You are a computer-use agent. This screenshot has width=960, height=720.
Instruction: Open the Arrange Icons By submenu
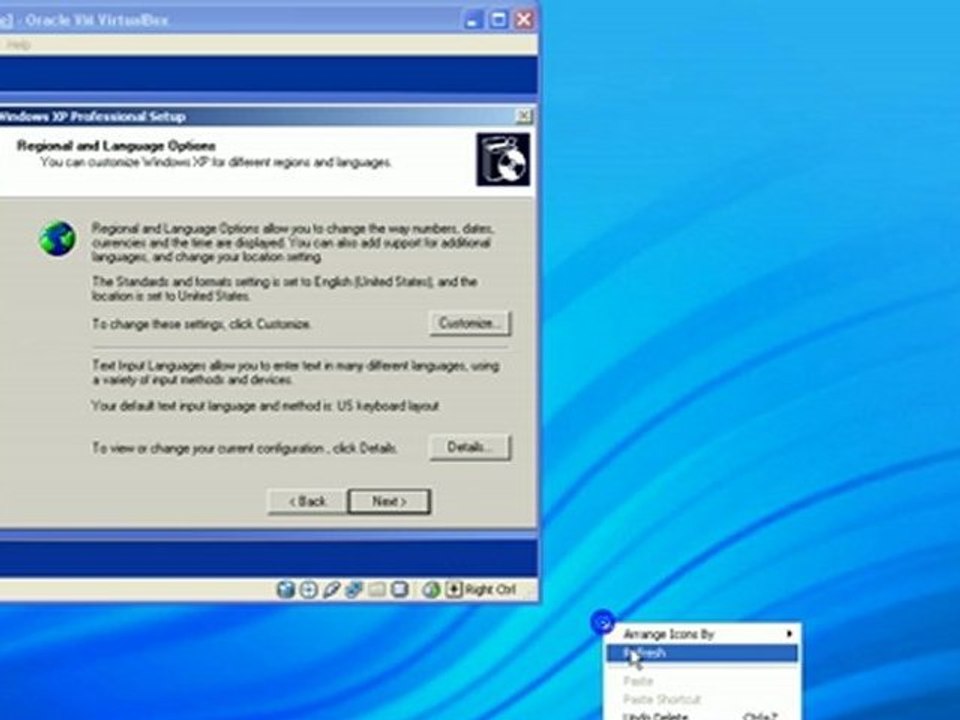pos(702,634)
